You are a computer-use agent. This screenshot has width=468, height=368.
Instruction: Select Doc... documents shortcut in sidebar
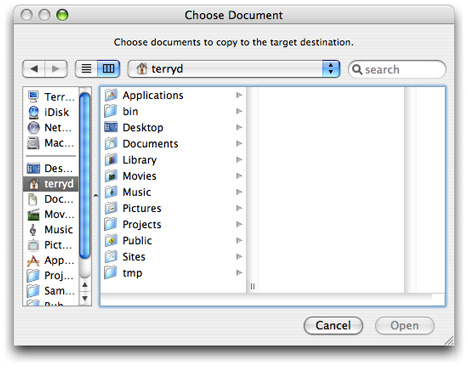pyautogui.click(x=52, y=199)
